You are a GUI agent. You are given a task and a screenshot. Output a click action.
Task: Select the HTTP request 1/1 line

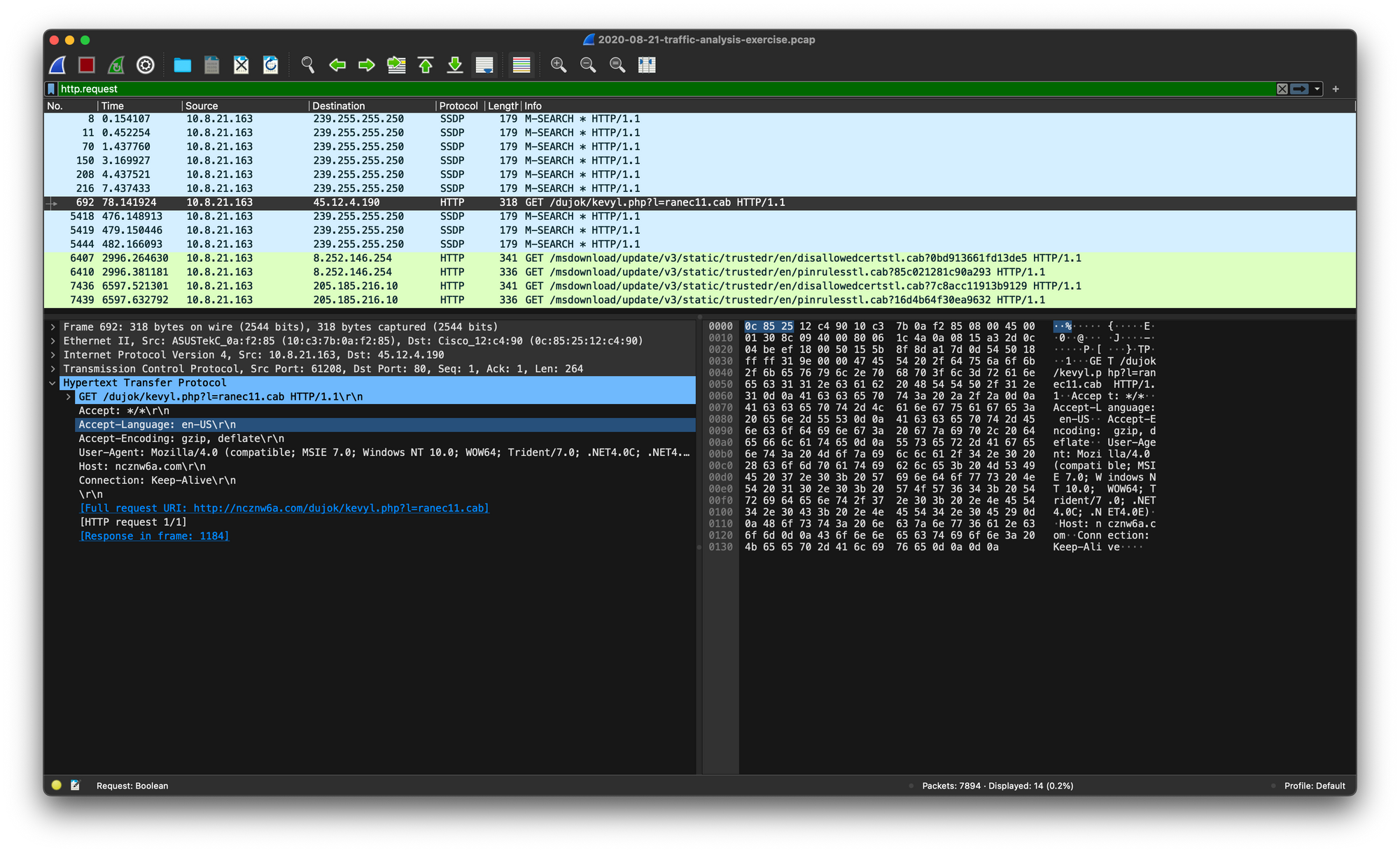tap(386, 522)
